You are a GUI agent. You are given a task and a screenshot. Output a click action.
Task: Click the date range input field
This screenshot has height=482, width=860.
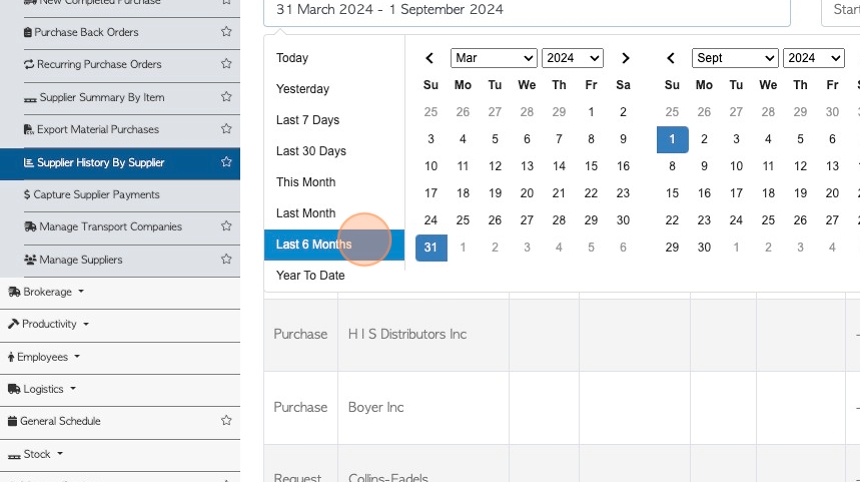[527, 11]
